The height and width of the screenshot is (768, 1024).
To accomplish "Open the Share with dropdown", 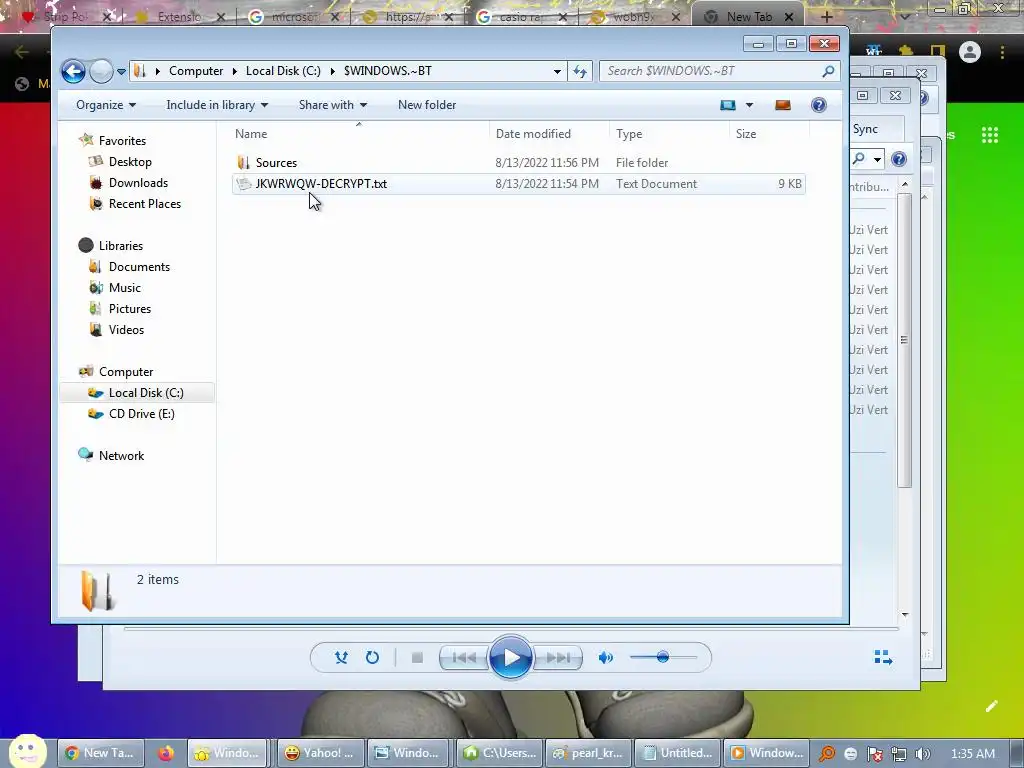I will coord(332,105).
